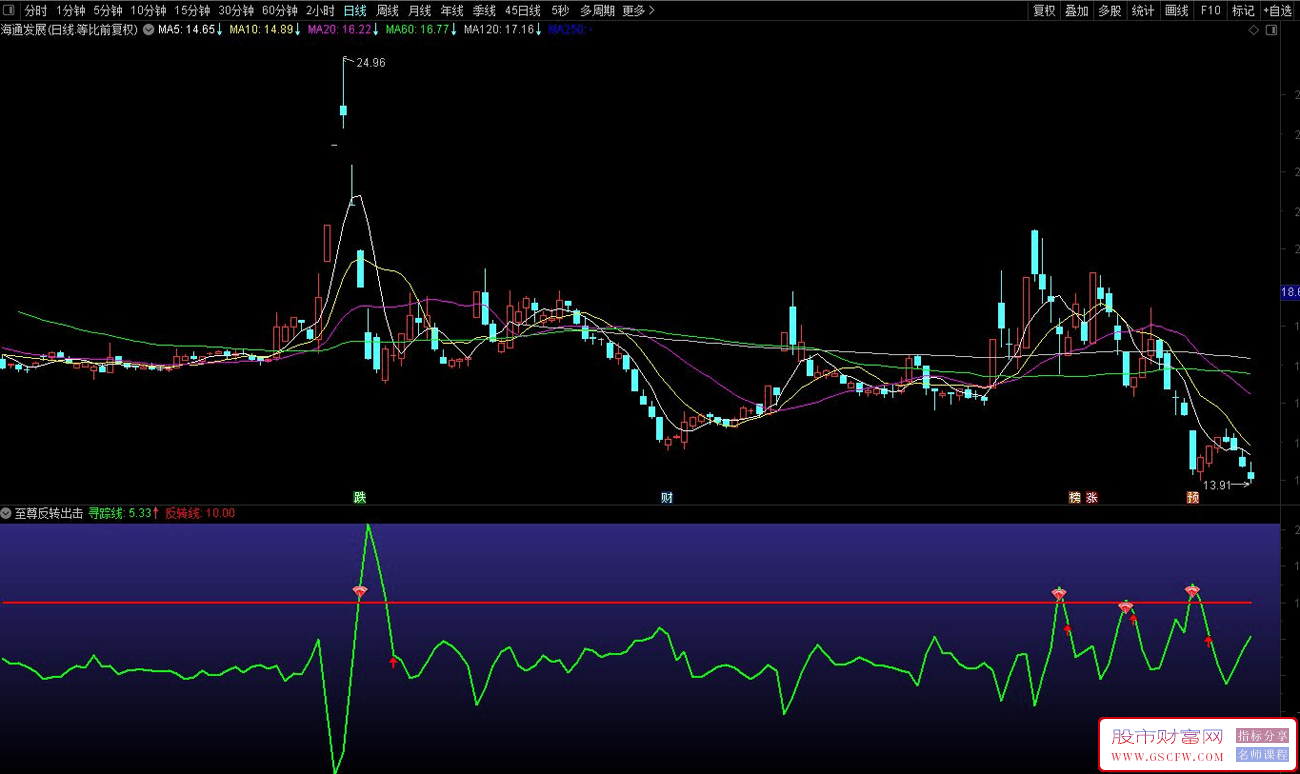Expand the 更多 periods menu
The height and width of the screenshot is (774, 1300).
(x=638, y=10)
